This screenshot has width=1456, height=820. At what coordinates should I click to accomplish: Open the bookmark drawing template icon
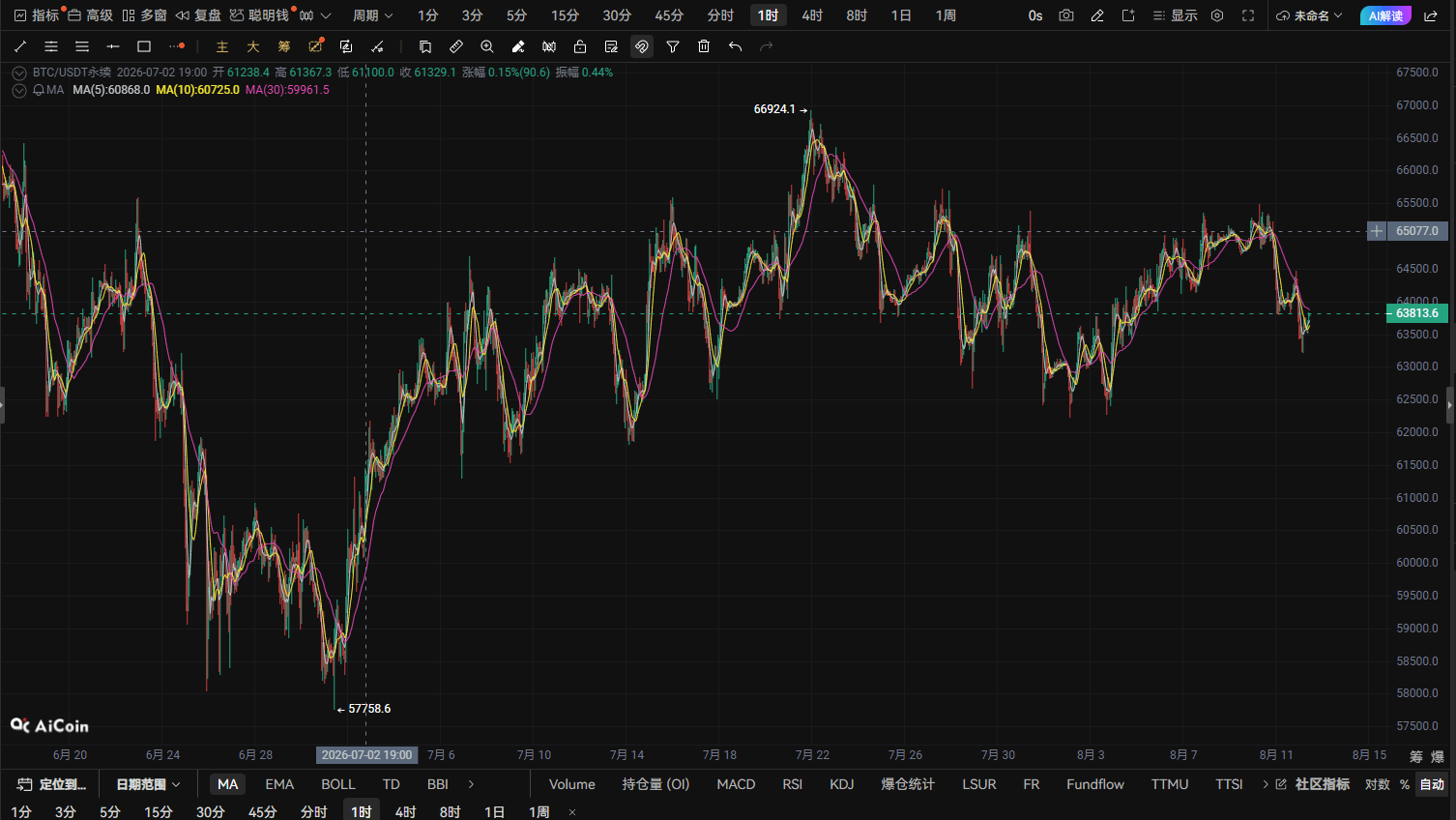tap(425, 46)
